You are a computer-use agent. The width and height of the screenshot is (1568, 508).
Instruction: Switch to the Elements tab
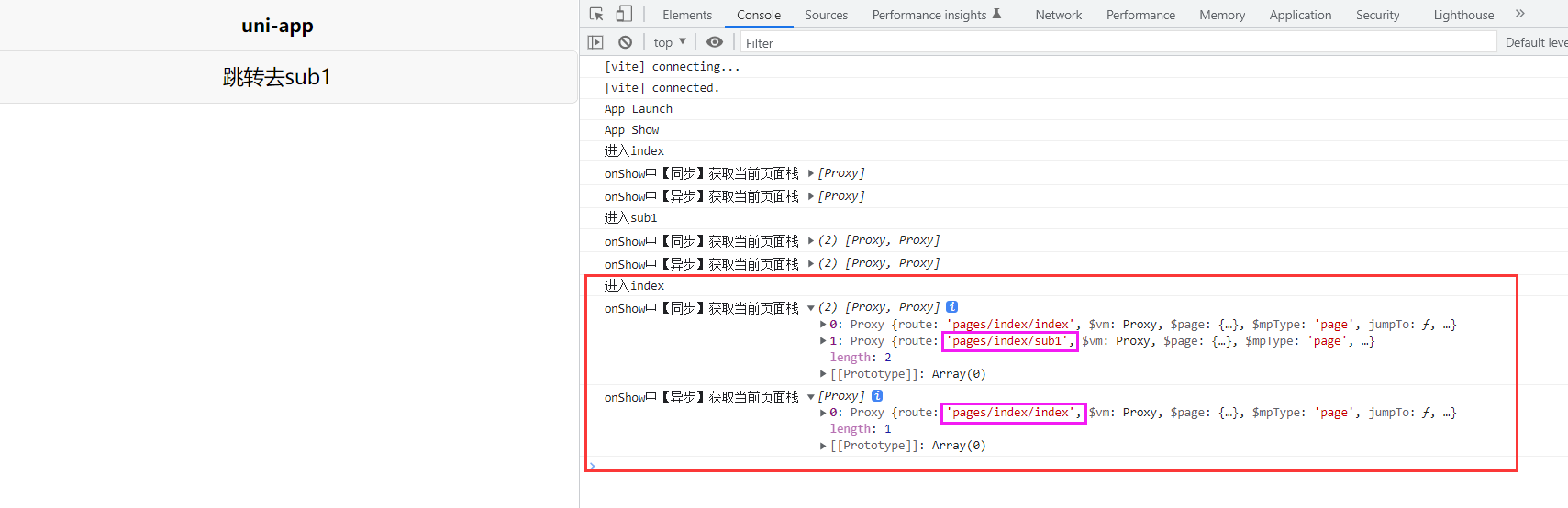(x=687, y=15)
